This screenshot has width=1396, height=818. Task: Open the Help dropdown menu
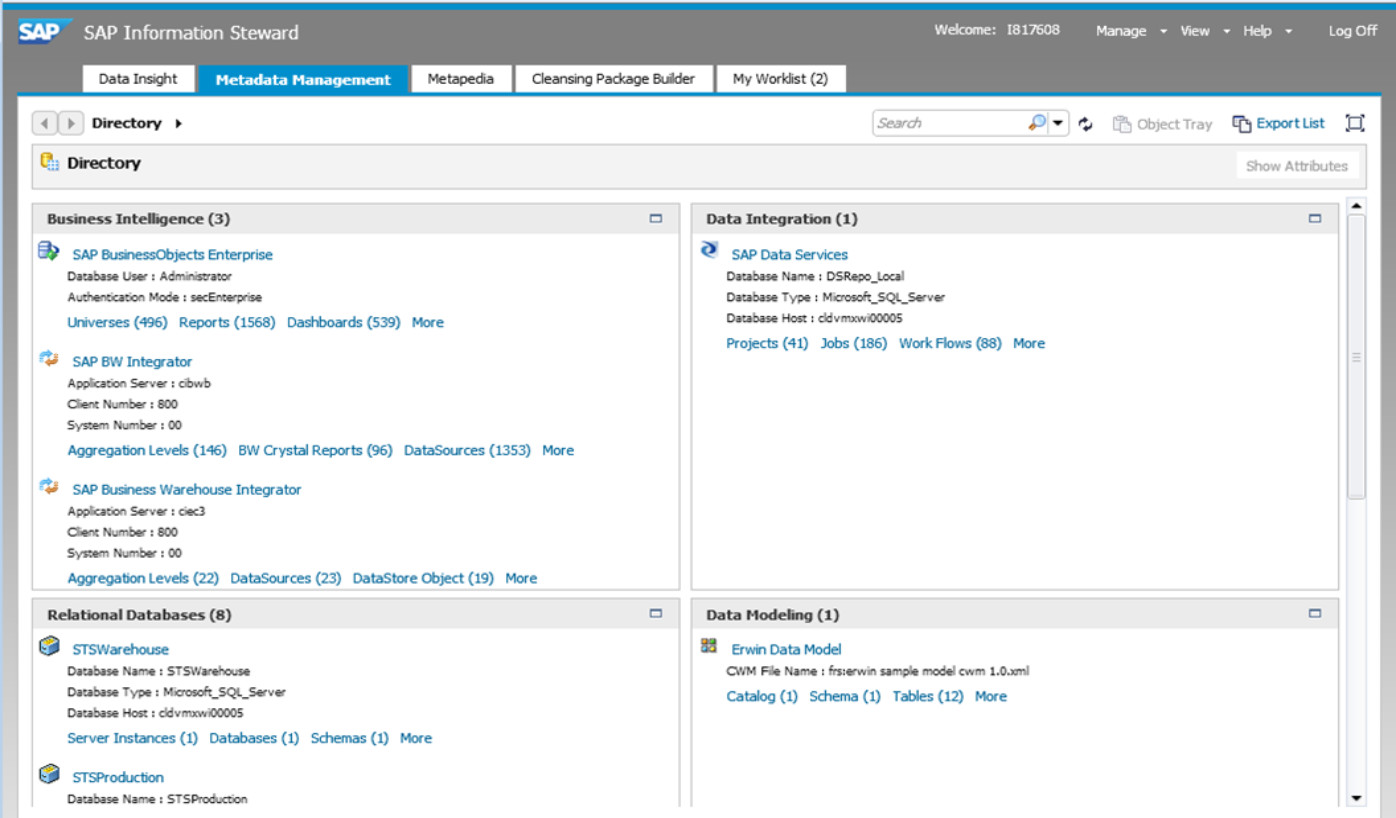click(x=1268, y=31)
